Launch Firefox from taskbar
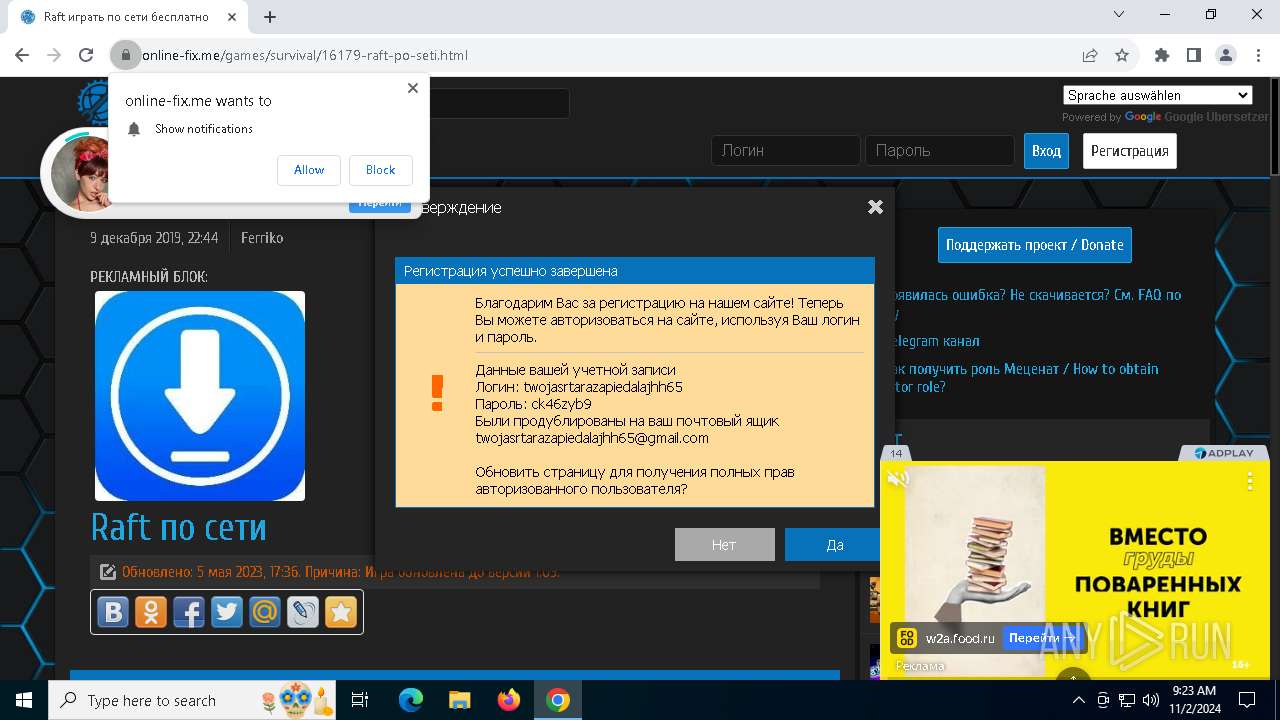Screen dimensions: 1280x720 coord(509,700)
